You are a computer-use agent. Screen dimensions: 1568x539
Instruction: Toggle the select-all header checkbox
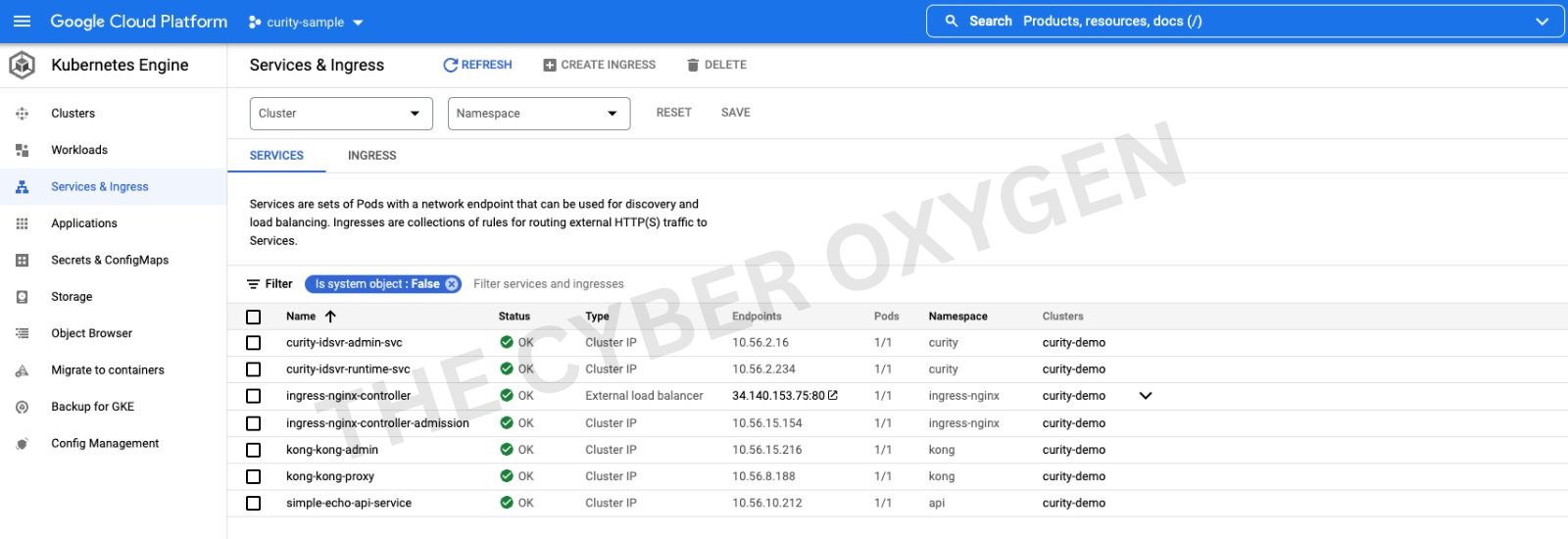tap(254, 317)
